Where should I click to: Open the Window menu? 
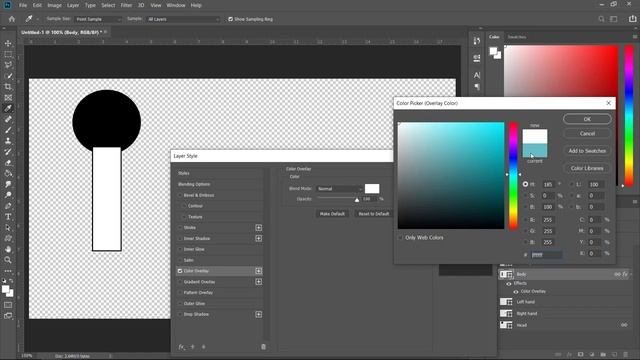(x=176, y=5)
